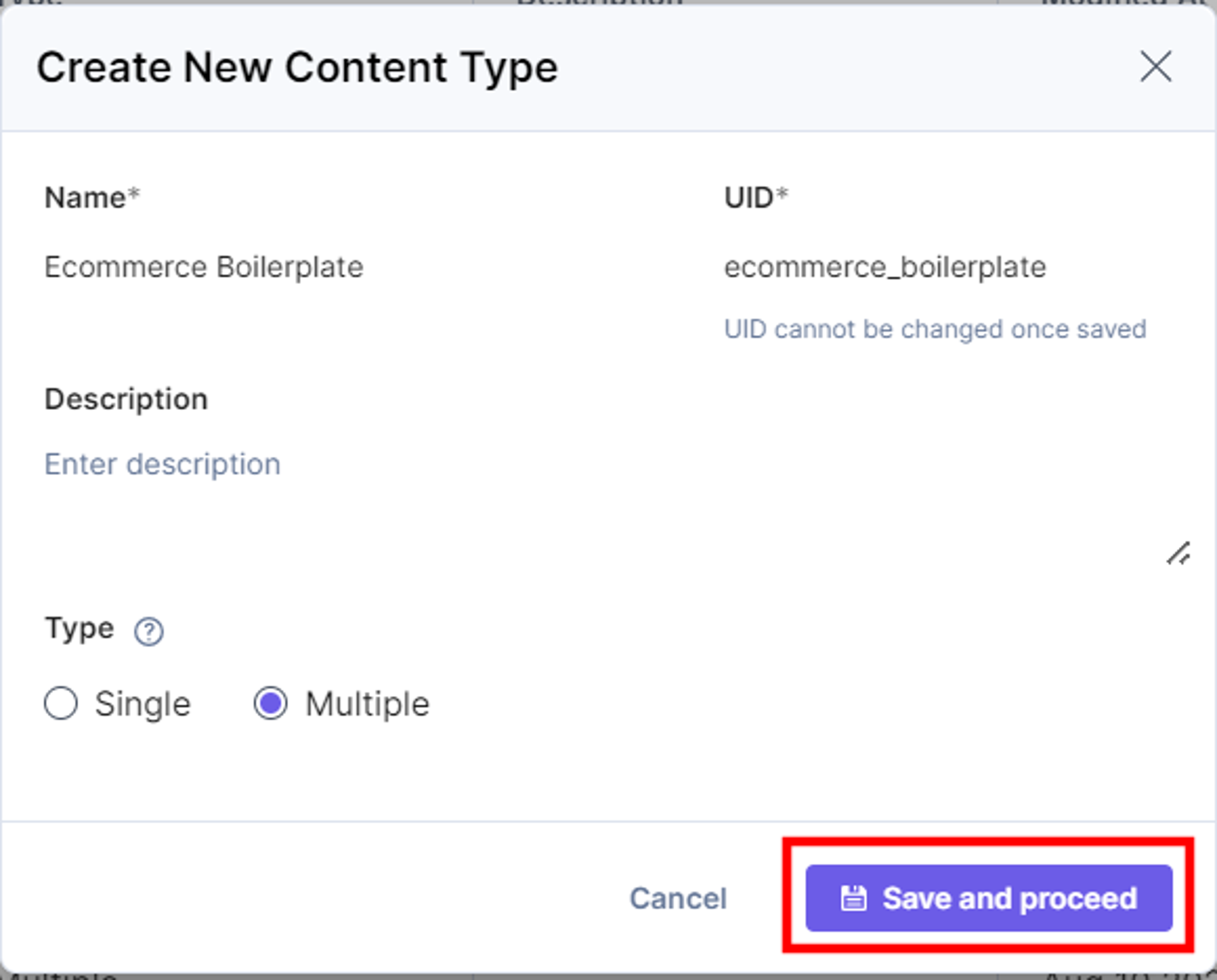Select the Multiple radio button
The image size is (1217, 980).
(270, 703)
